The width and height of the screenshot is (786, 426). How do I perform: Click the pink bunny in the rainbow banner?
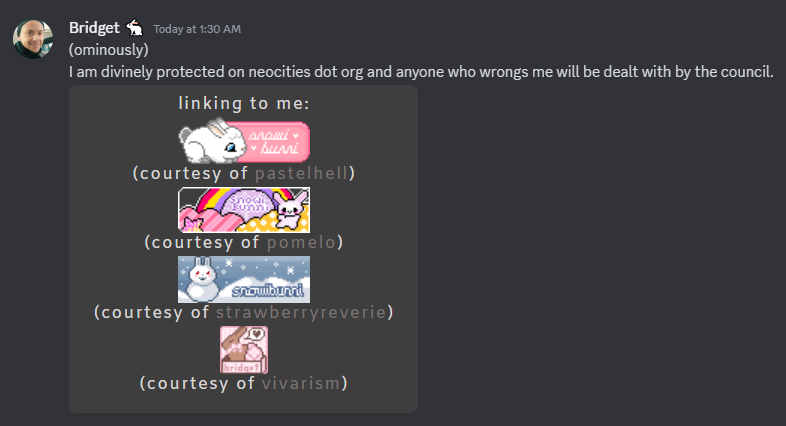tap(290, 209)
